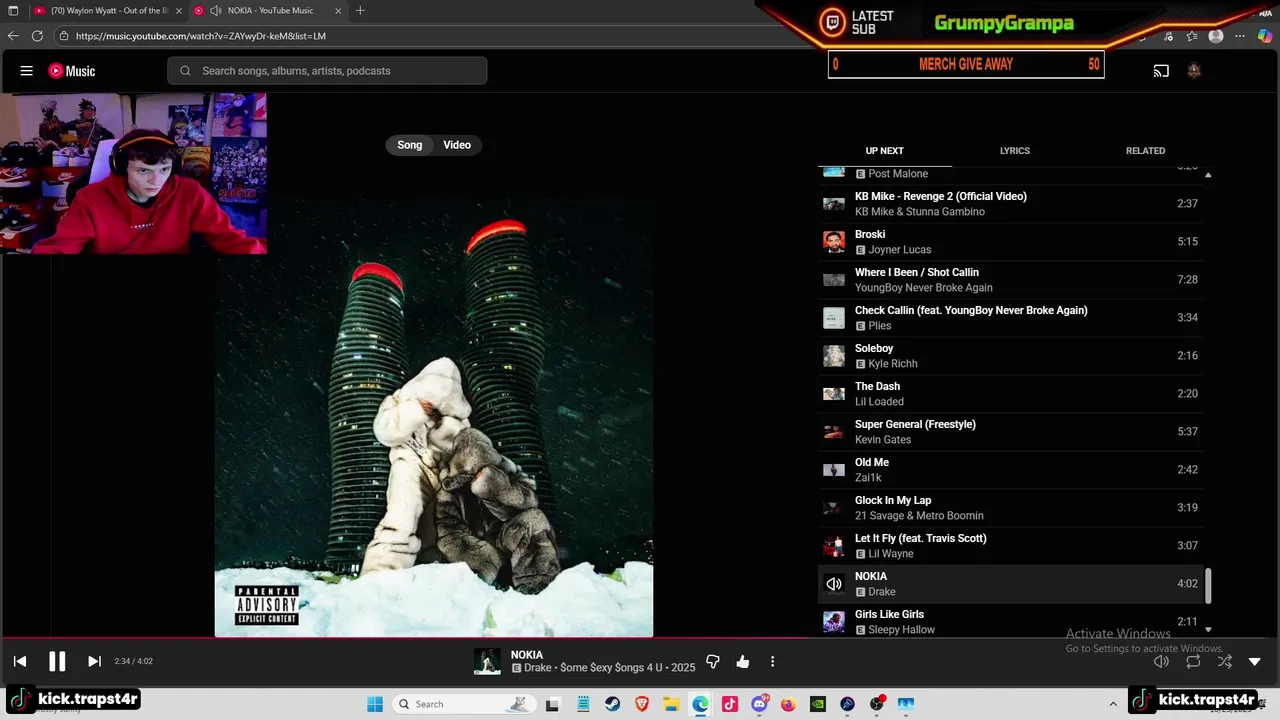Open Discord from the taskbar

[760, 704]
